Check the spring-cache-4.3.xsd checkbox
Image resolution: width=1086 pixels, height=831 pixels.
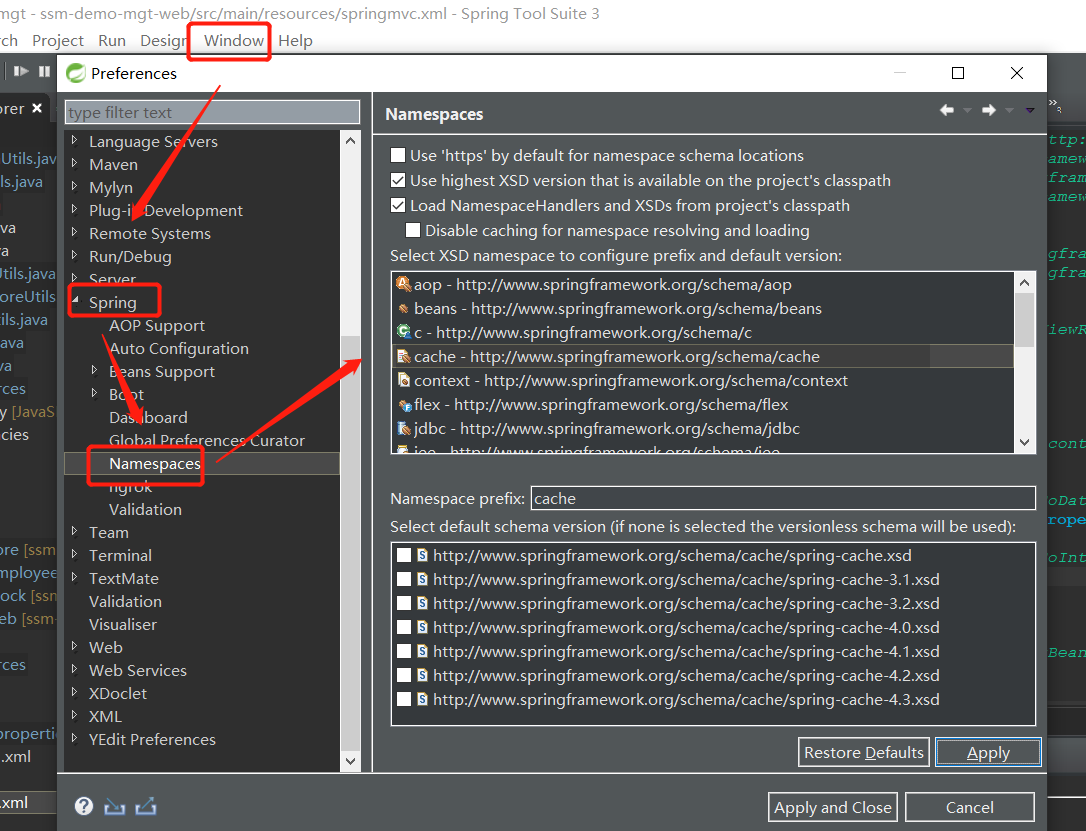pos(404,699)
